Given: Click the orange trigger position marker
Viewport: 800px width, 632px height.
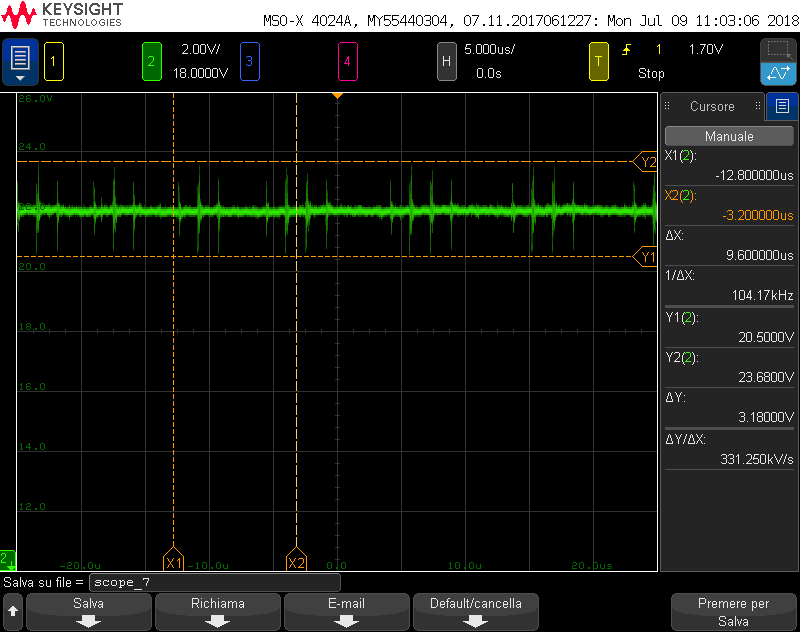Looking at the screenshot, I should pos(337,96).
